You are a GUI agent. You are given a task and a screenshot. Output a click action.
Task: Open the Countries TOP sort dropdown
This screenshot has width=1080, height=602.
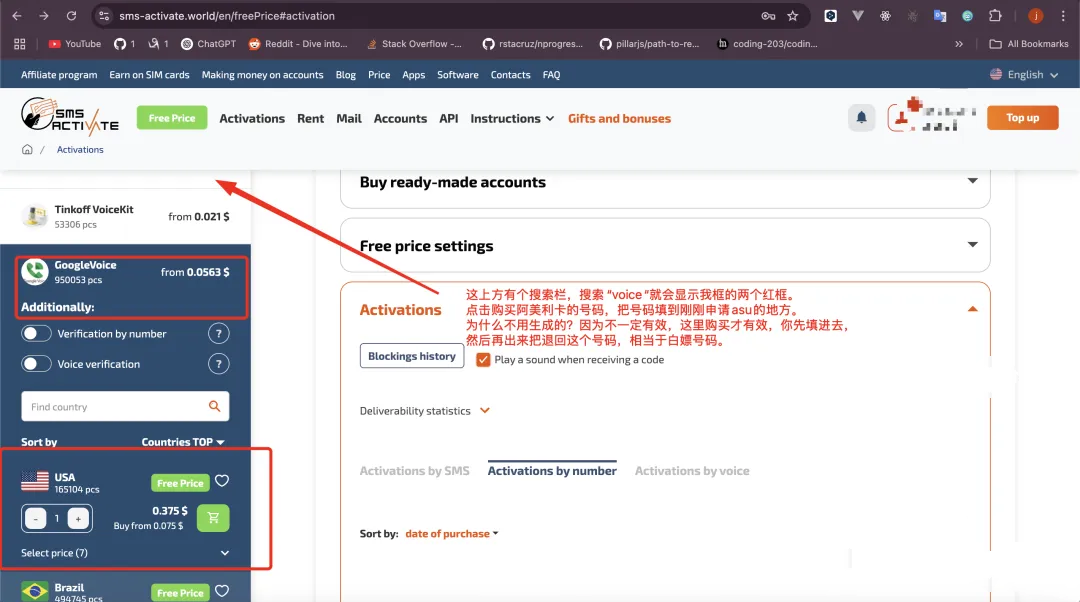[183, 442]
